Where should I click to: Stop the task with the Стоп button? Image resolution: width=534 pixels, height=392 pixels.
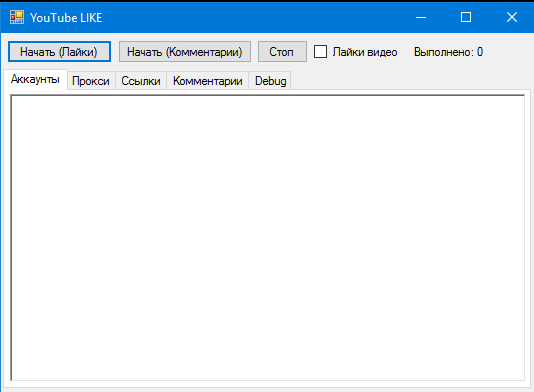click(282, 52)
